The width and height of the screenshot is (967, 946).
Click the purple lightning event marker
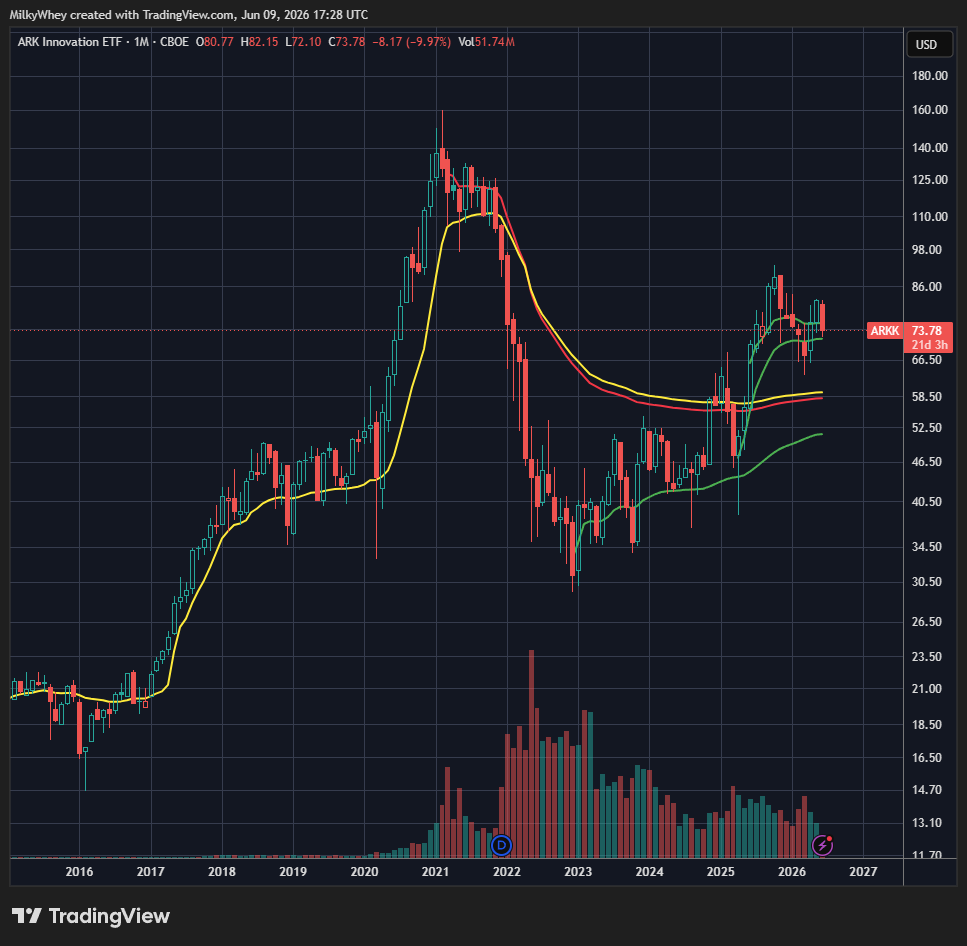click(x=823, y=845)
